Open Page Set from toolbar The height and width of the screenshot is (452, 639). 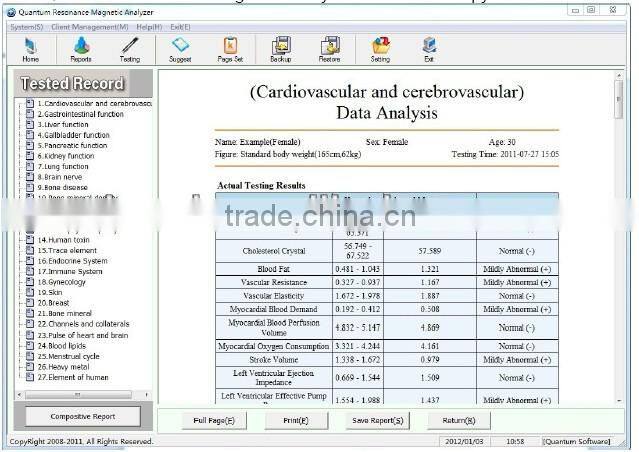[231, 49]
